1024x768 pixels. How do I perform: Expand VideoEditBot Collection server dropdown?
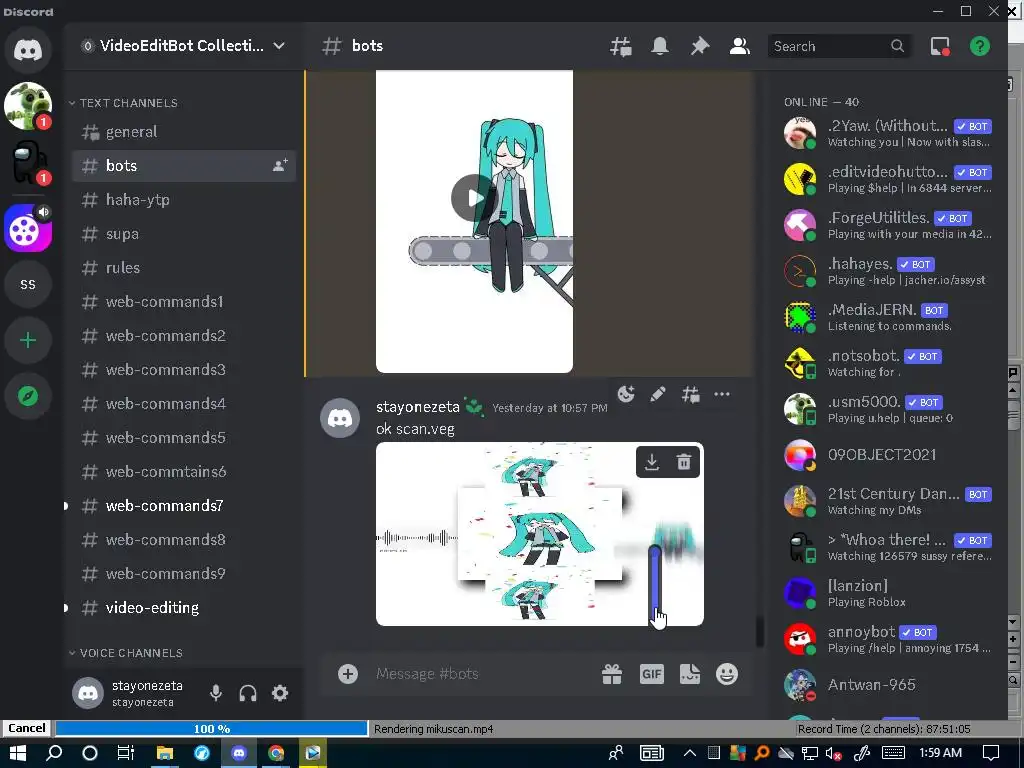click(x=279, y=46)
